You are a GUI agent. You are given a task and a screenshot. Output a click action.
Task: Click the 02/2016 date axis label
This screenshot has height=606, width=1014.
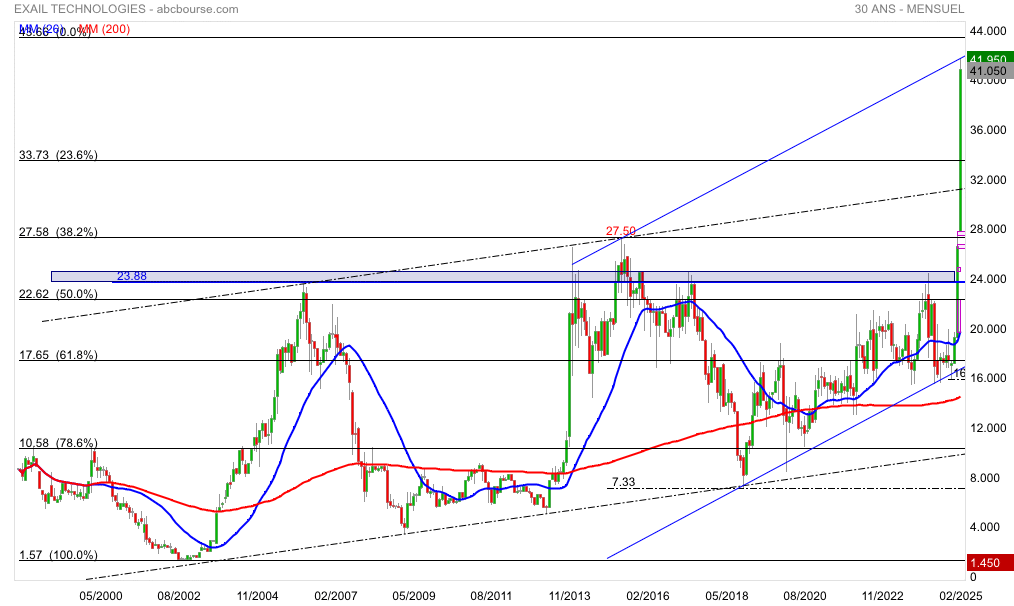648,595
